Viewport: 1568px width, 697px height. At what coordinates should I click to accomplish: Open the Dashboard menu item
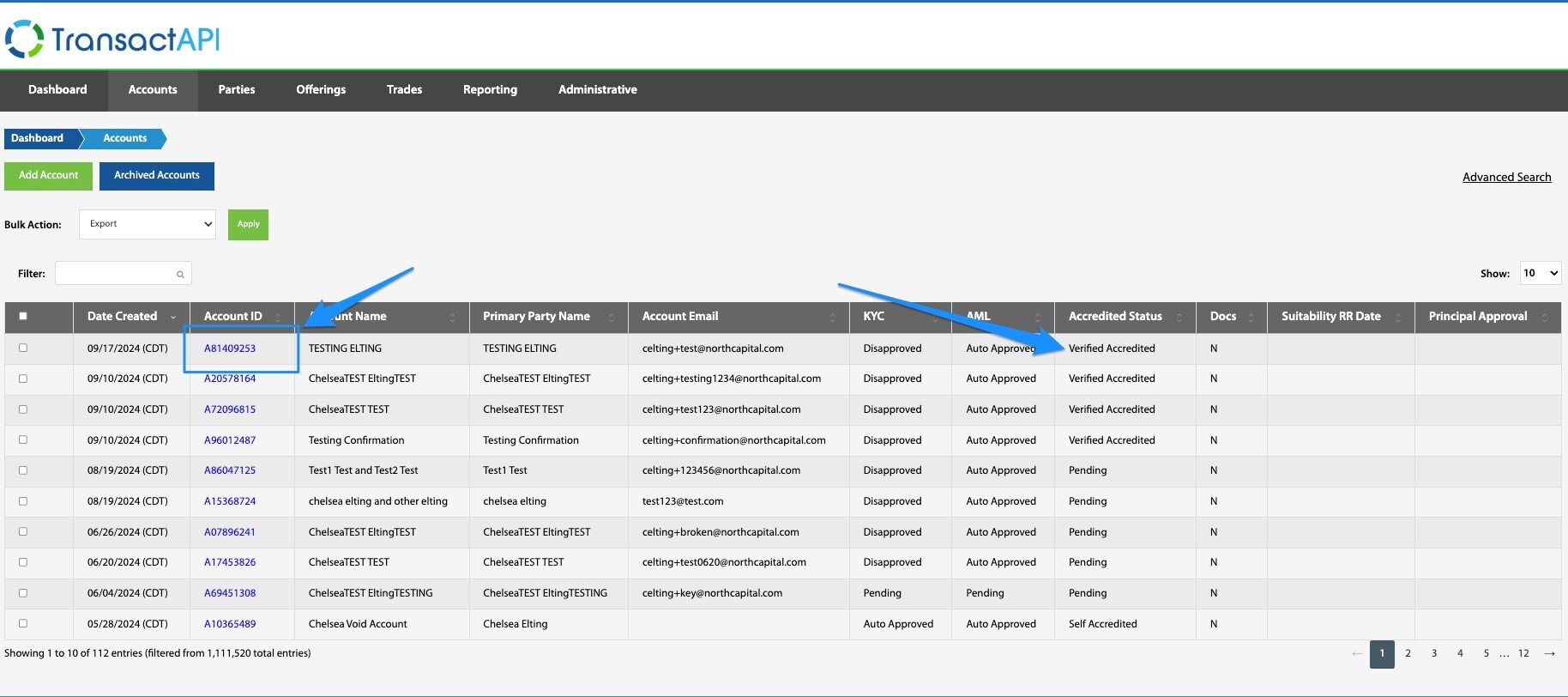click(57, 89)
